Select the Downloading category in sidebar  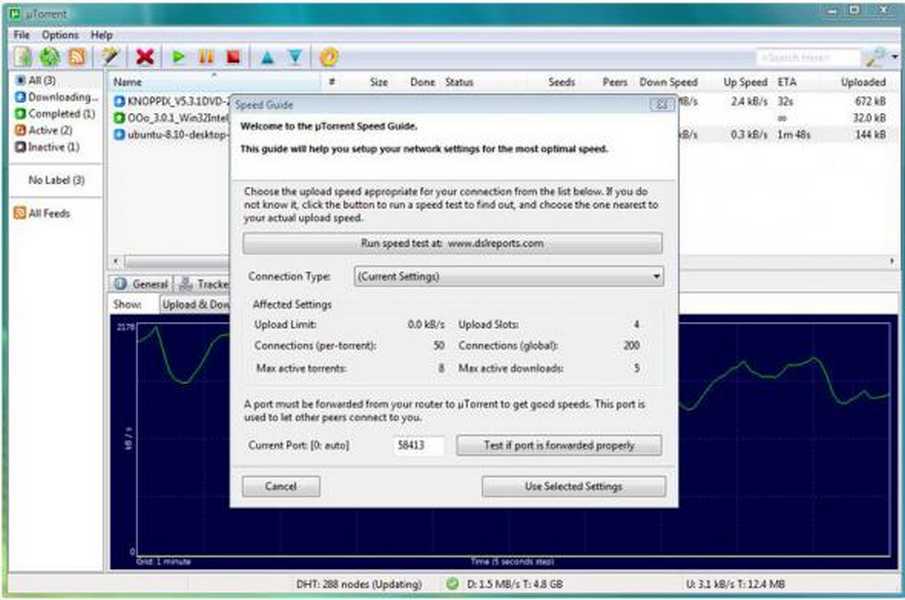click(x=57, y=97)
